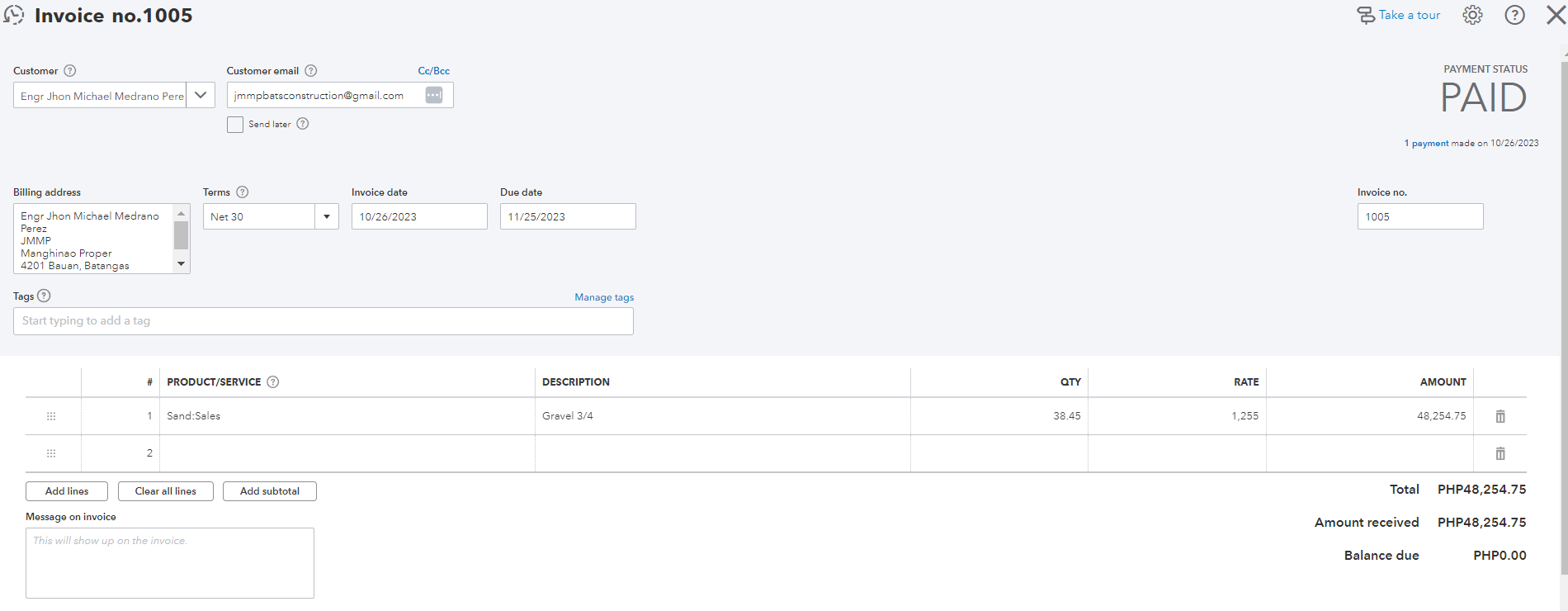This screenshot has width=1568, height=611.
Task: Open the invoice history clock icon
Action: (x=14, y=16)
